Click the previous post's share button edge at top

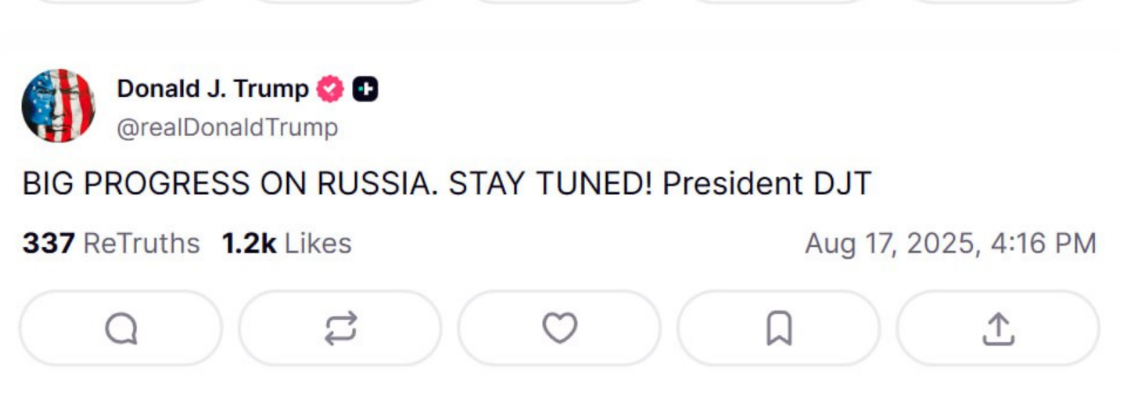coord(997,2)
